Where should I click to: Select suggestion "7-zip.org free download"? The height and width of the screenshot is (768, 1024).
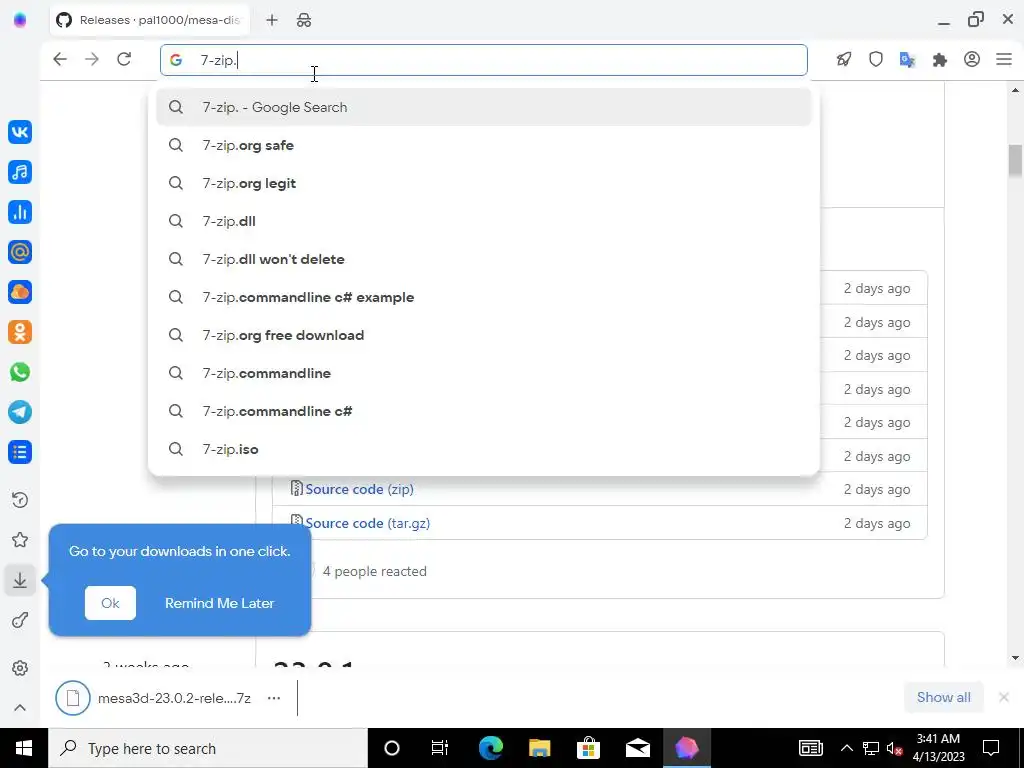(x=484, y=335)
